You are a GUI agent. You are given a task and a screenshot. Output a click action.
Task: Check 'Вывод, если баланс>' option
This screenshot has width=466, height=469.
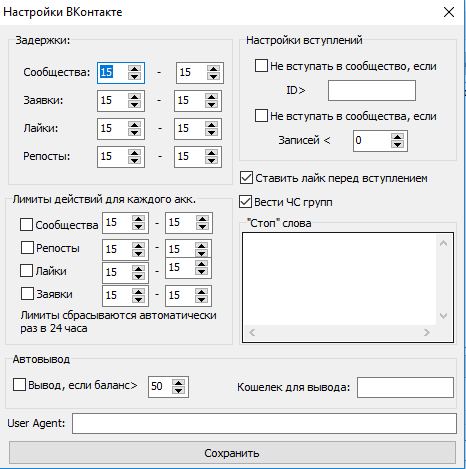tap(19, 384)
